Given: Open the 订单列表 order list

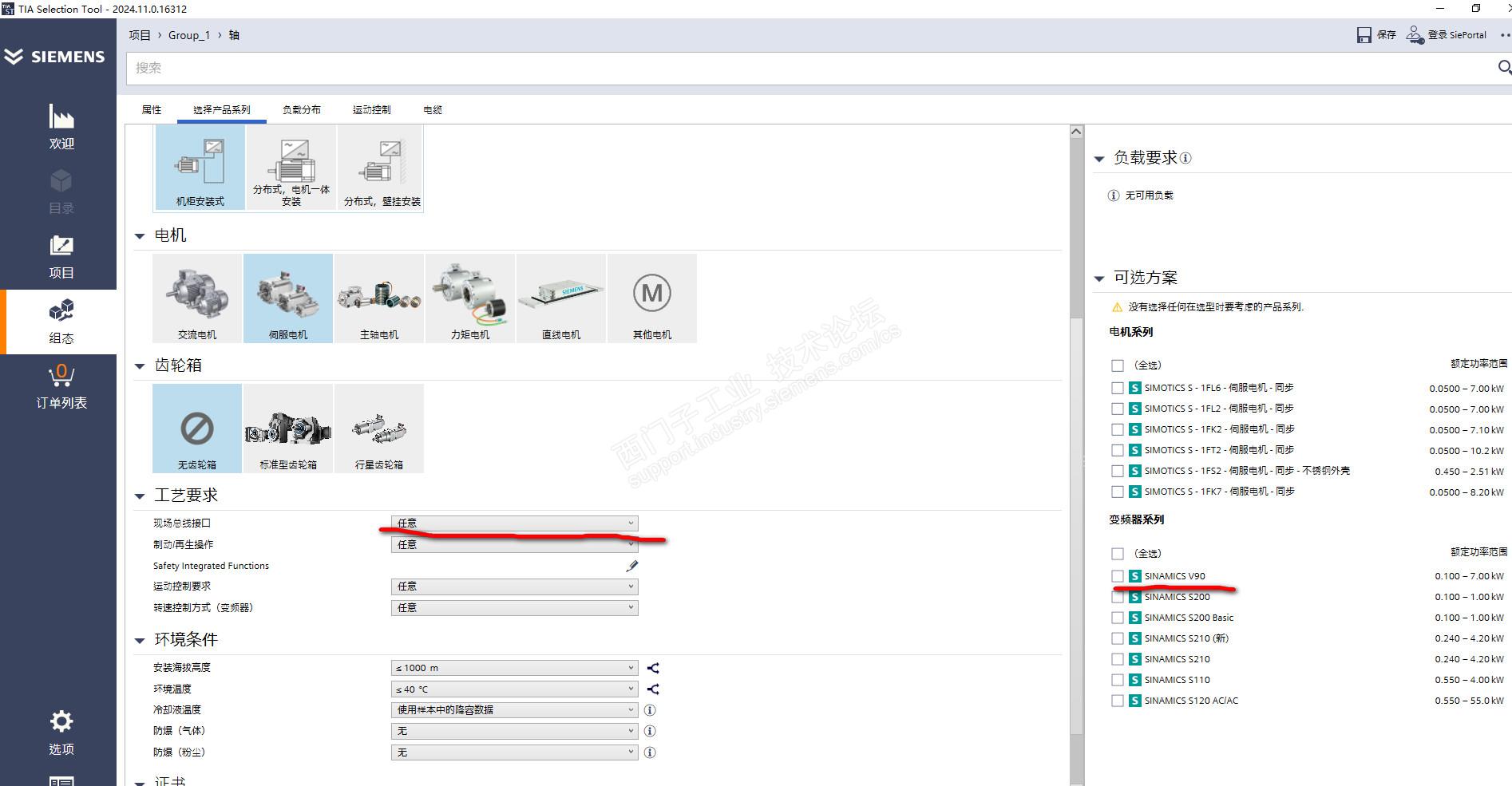Looking at the screenshot, I should [x=61, y=387].
